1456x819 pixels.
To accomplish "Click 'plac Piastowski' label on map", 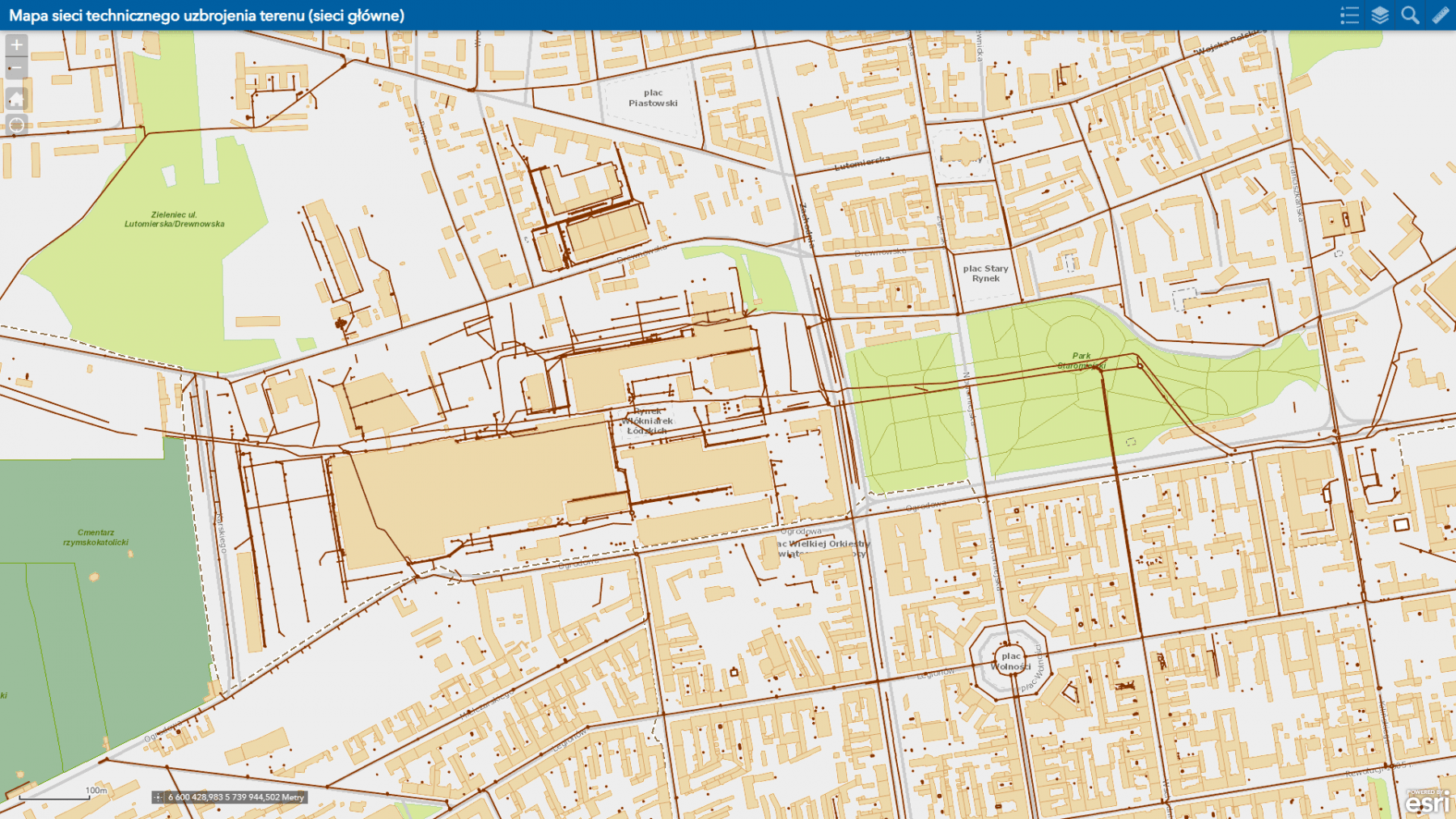I will (x=653, y=98).
